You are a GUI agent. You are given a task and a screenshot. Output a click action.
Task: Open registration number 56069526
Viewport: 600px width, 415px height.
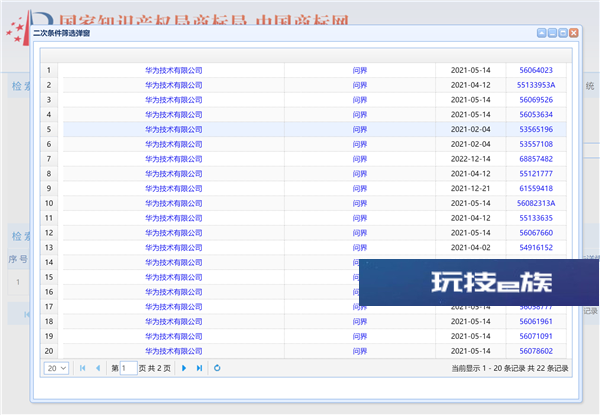coord(536,100)
